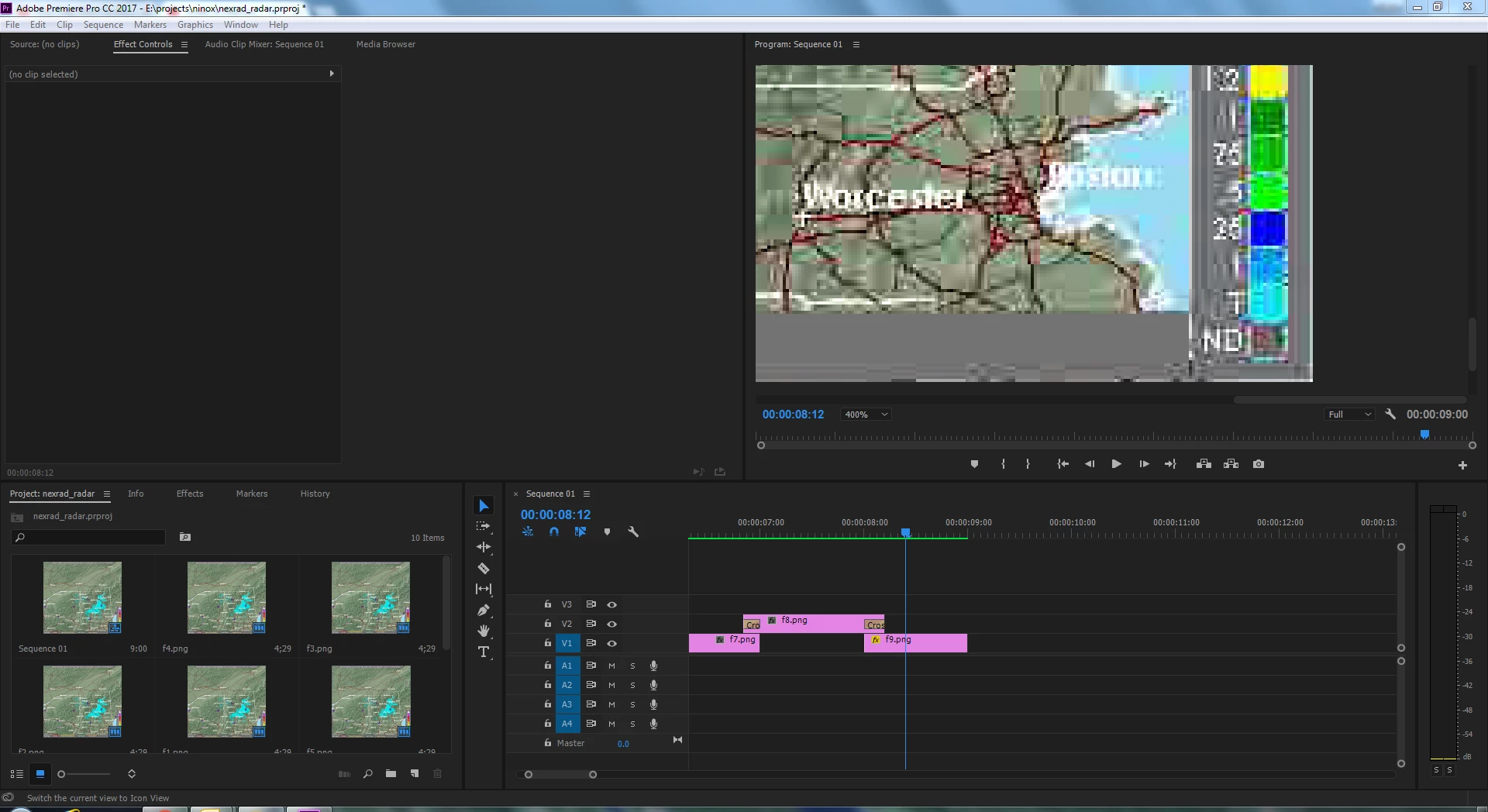Mute audio track A1
The width and height of the screenshot is (1488, 812).
(611, 666)
